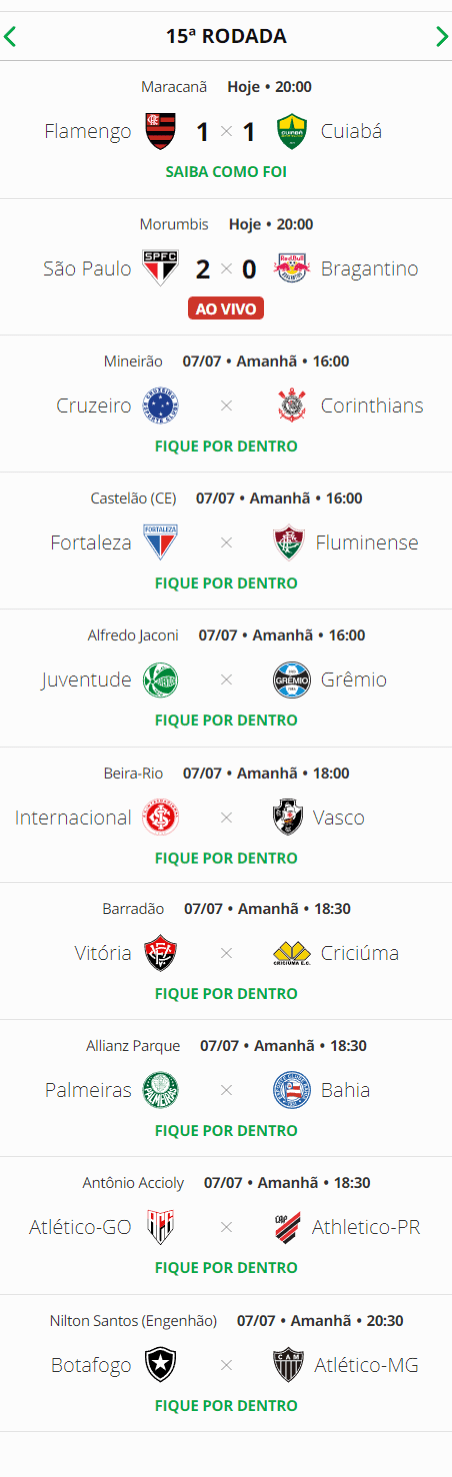
Task: Open the Palmeiras green crest
Action: [x=161, y=1090]
